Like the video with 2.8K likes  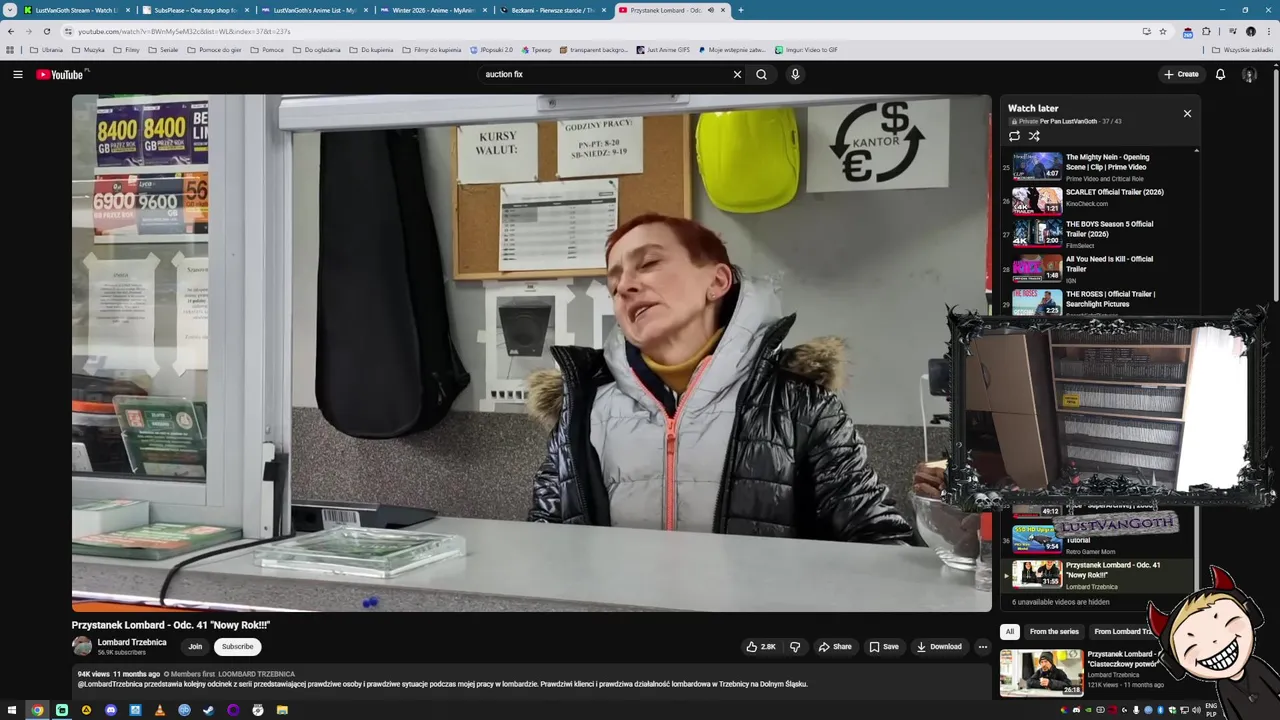tap(760, 646)
